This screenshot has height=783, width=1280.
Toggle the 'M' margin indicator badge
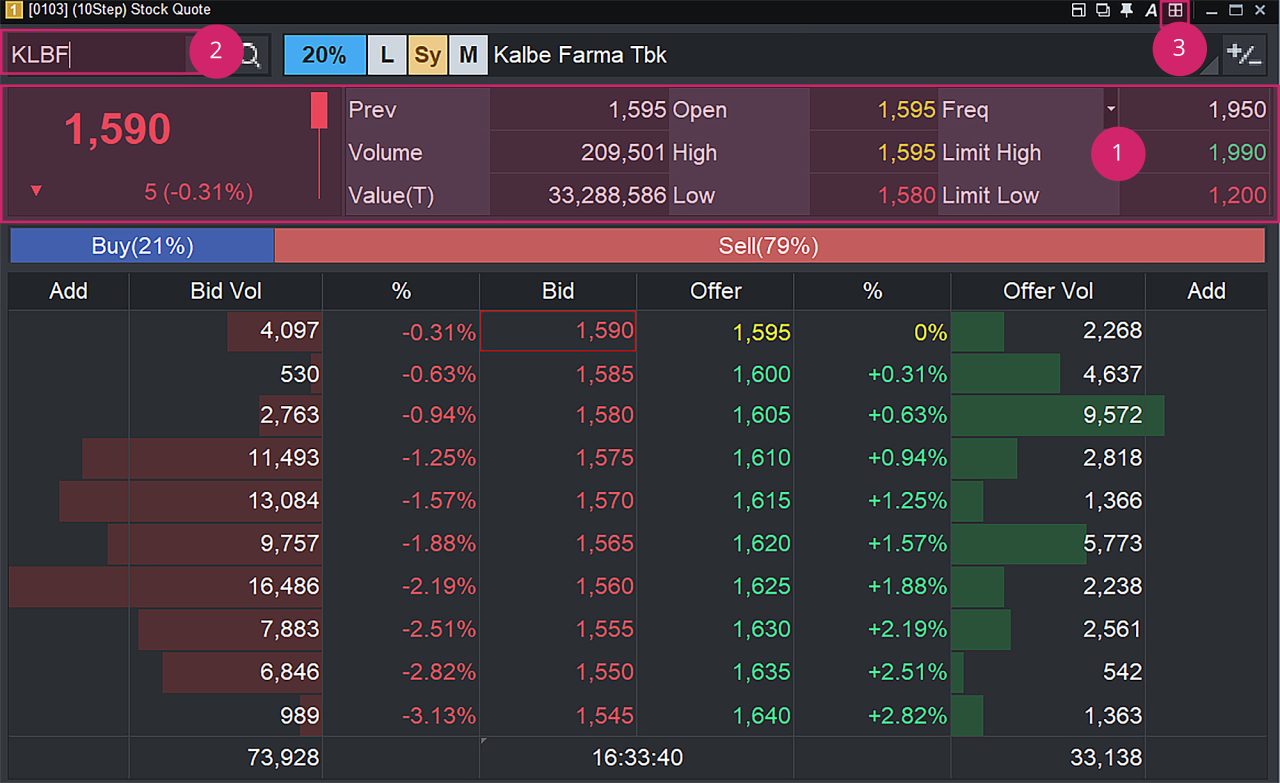[x=467, y=54]
